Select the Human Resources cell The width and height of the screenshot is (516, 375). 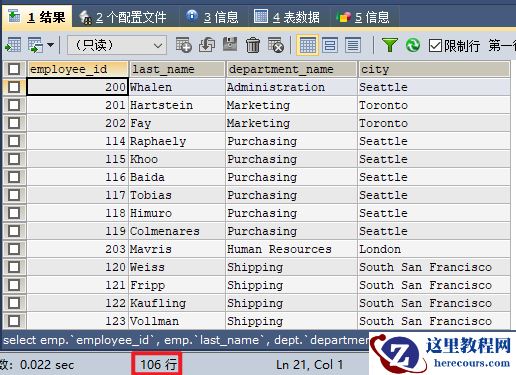click(x=291, y=249)
